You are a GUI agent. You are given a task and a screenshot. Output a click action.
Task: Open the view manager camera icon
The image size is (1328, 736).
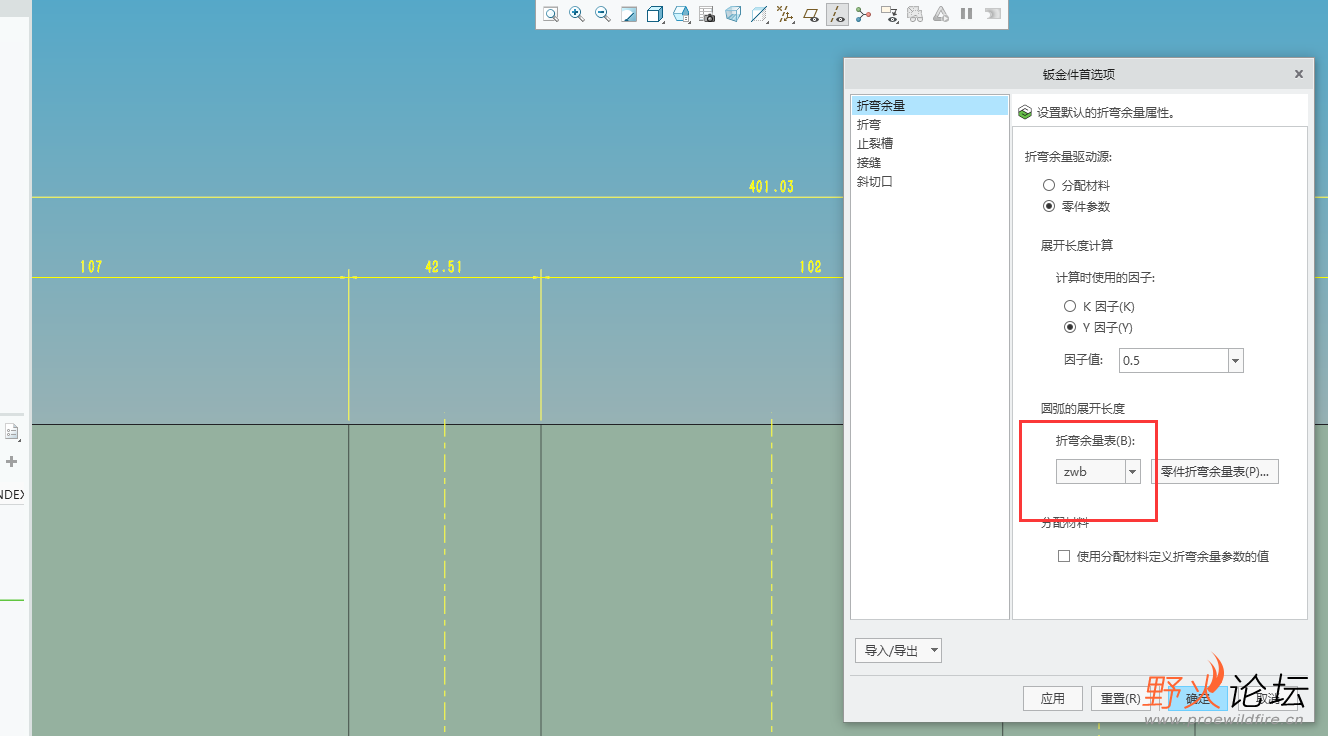click(x=707, y=14)
